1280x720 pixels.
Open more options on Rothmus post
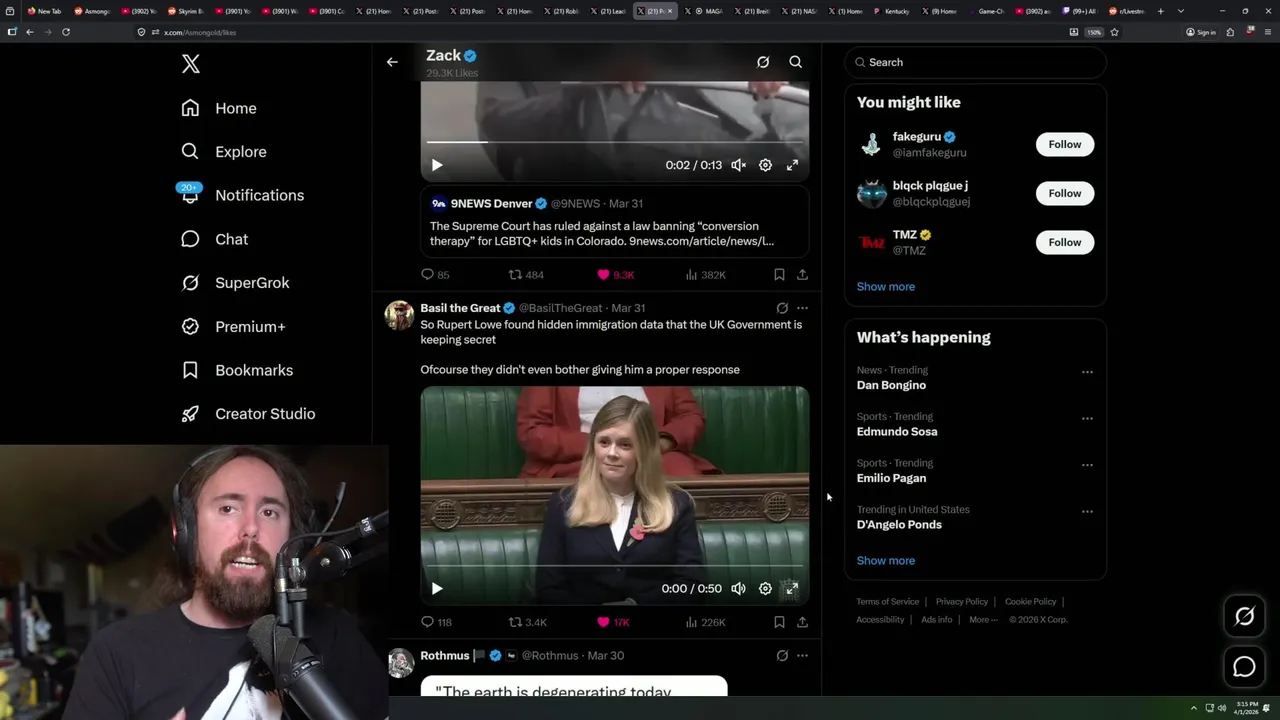point(802,656)
